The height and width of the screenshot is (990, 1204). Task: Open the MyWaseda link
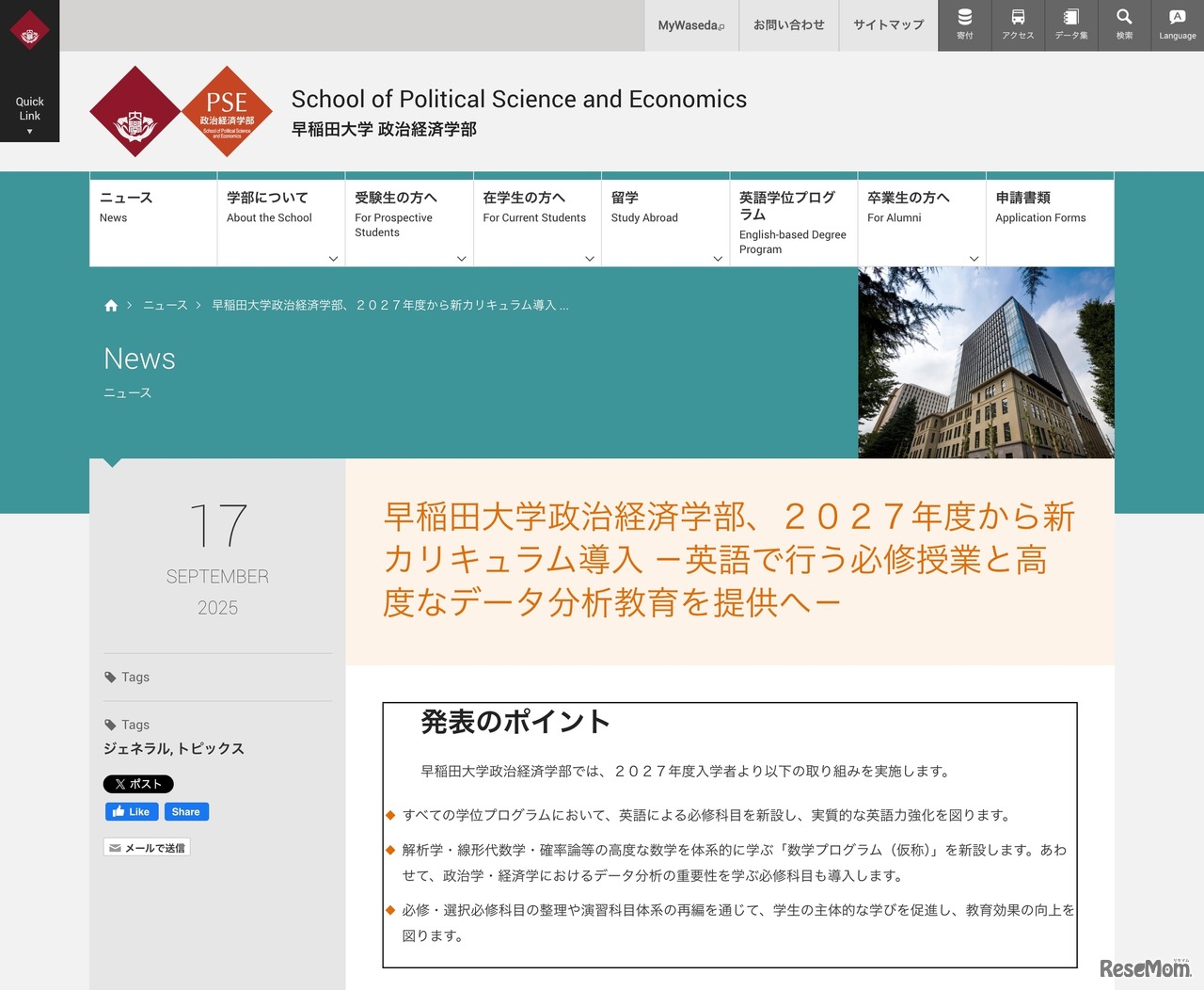(690, 24)
